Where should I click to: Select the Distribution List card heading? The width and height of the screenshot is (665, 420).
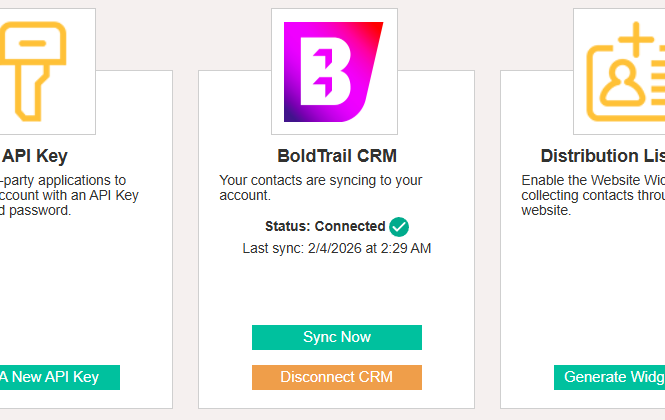pos(603,156)
